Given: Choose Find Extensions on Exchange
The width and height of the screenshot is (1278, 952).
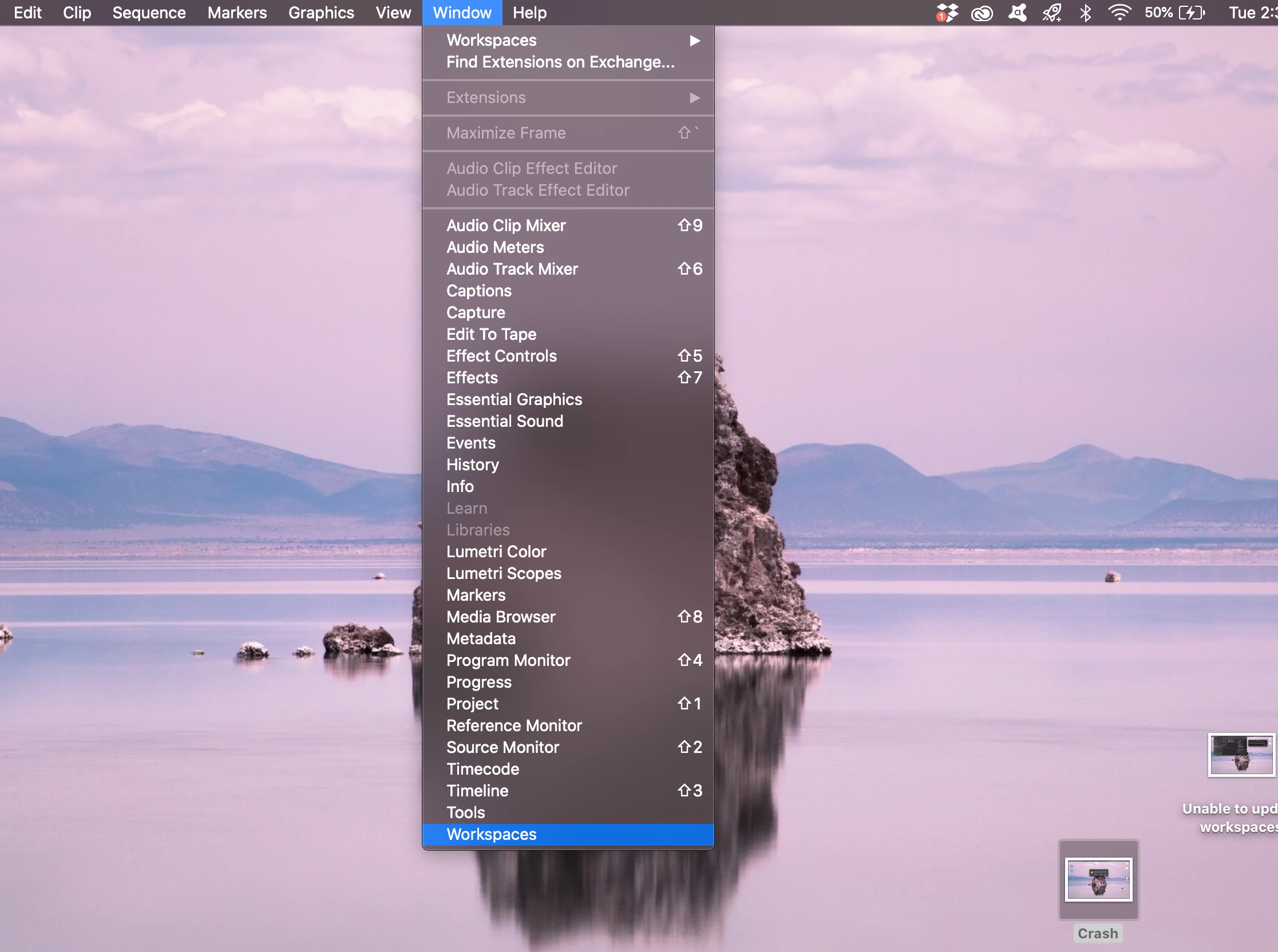Looking at the screenshot, I should (560, 62).
